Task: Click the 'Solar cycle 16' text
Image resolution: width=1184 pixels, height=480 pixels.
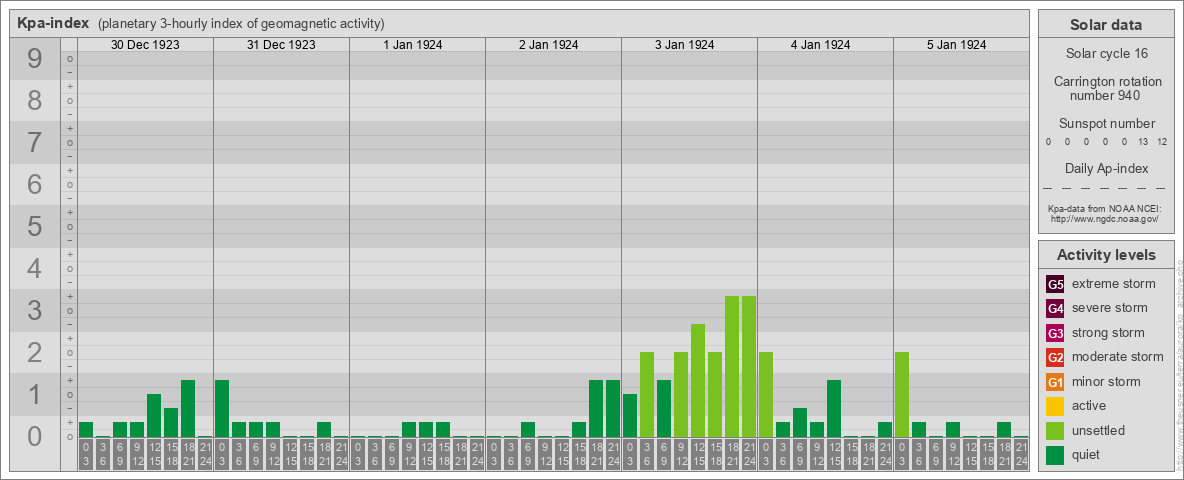Action: 1105,54
